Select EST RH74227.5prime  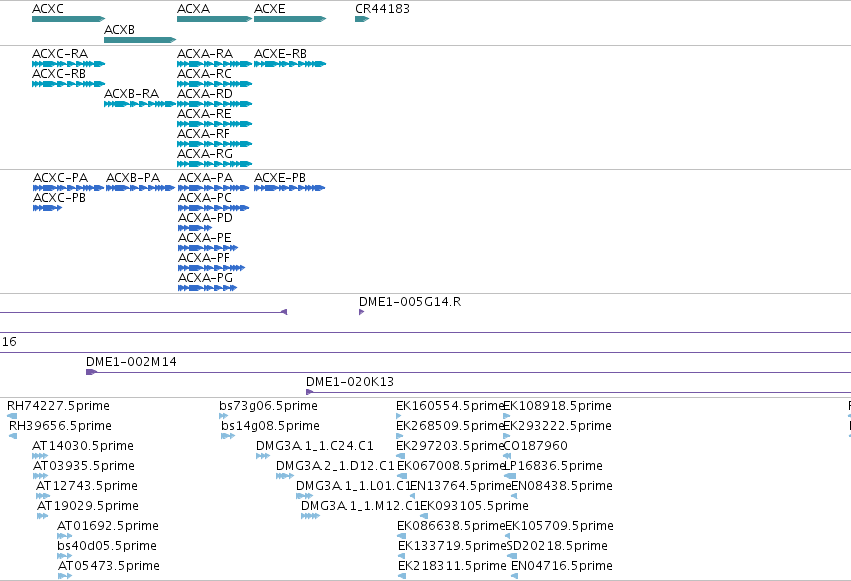[x=12, y=416]
